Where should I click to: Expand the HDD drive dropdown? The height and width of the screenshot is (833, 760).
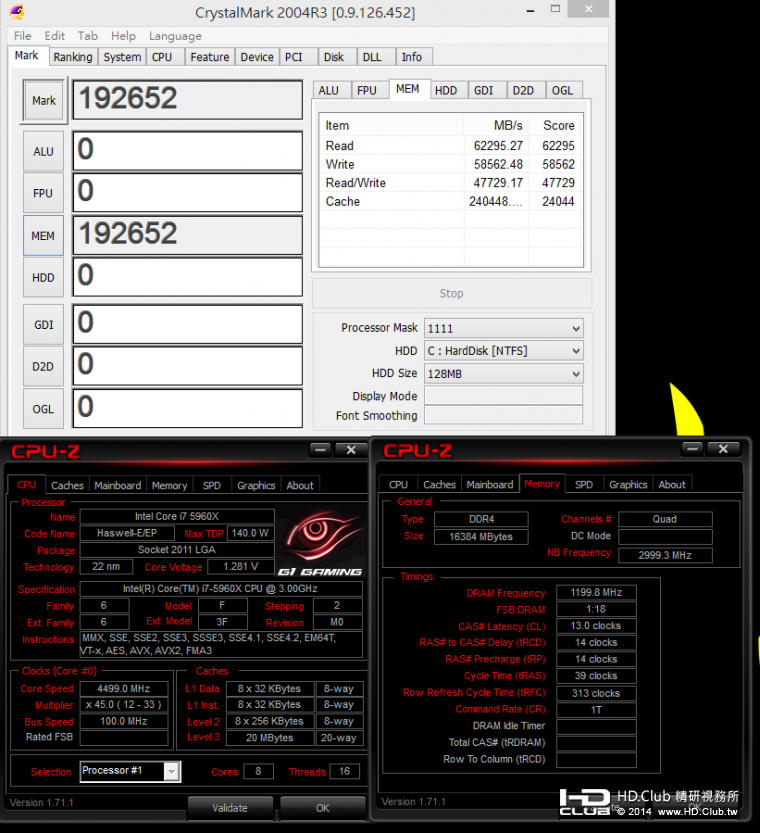[x=576, y=351]
